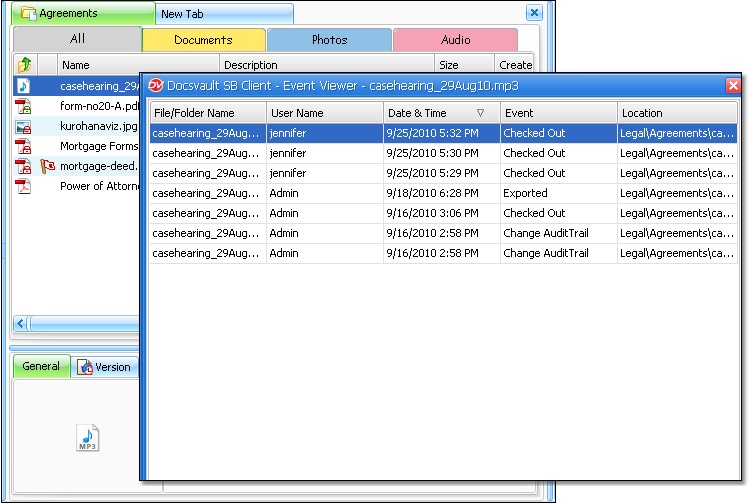Close the Agreements tab with blue X
The height and width of the screenshot is (503, 749).
pos(534,13)
